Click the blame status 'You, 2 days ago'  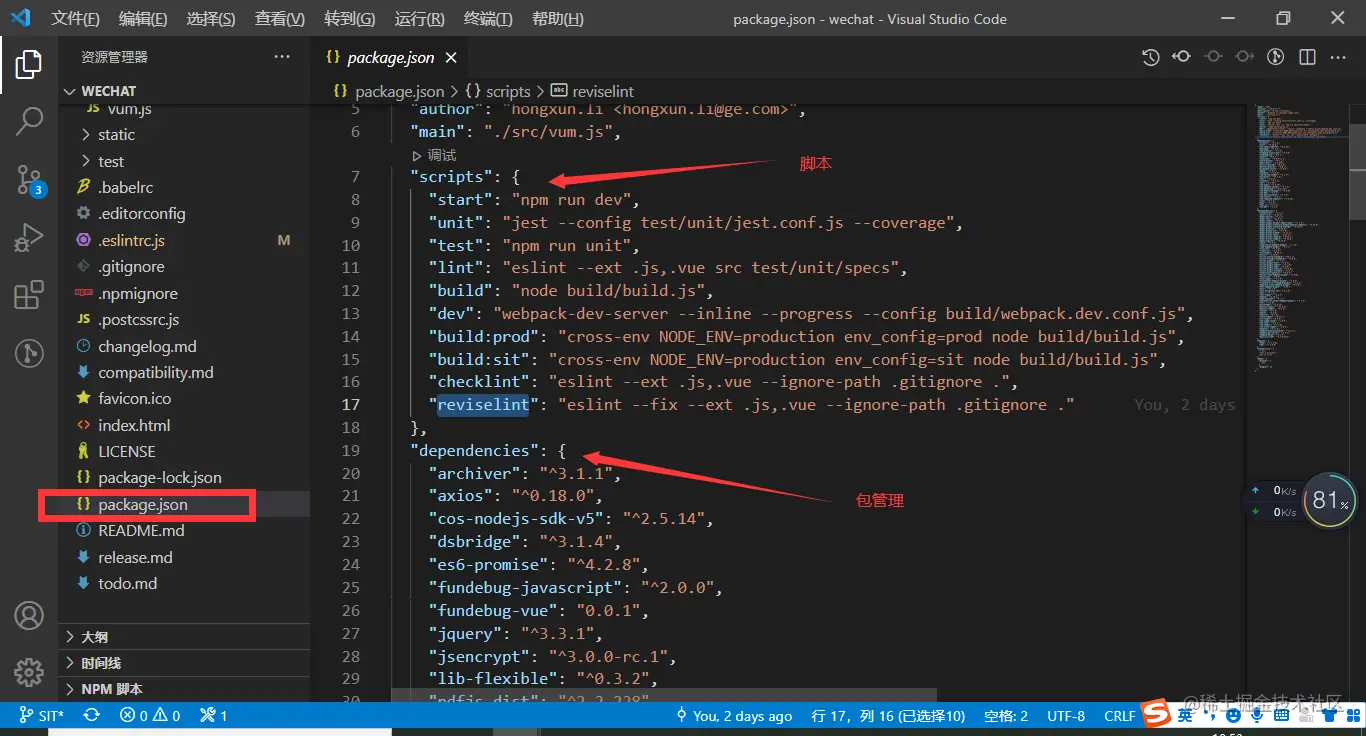(734, 715)
